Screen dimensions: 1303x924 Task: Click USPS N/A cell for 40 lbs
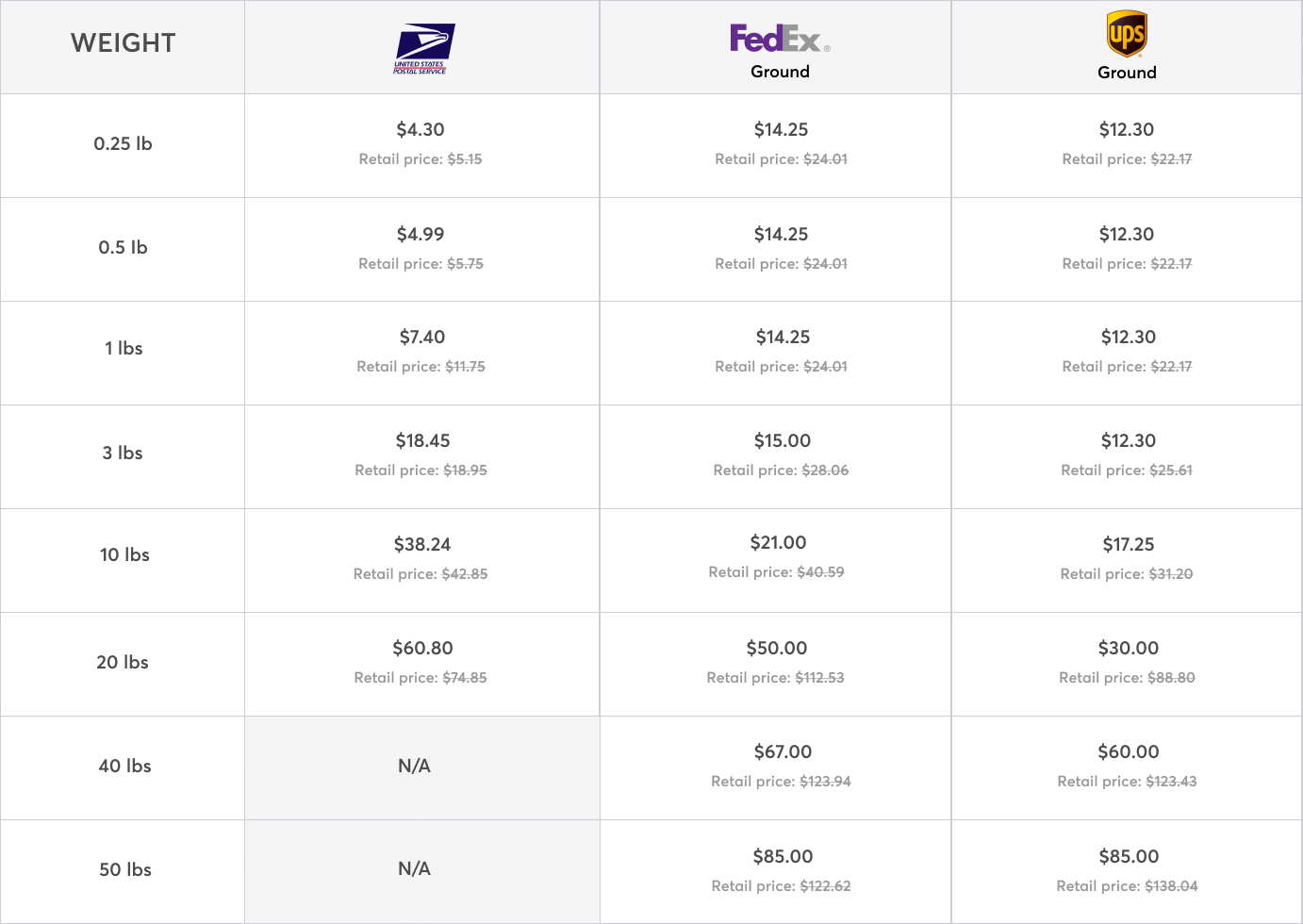[414, 766]
